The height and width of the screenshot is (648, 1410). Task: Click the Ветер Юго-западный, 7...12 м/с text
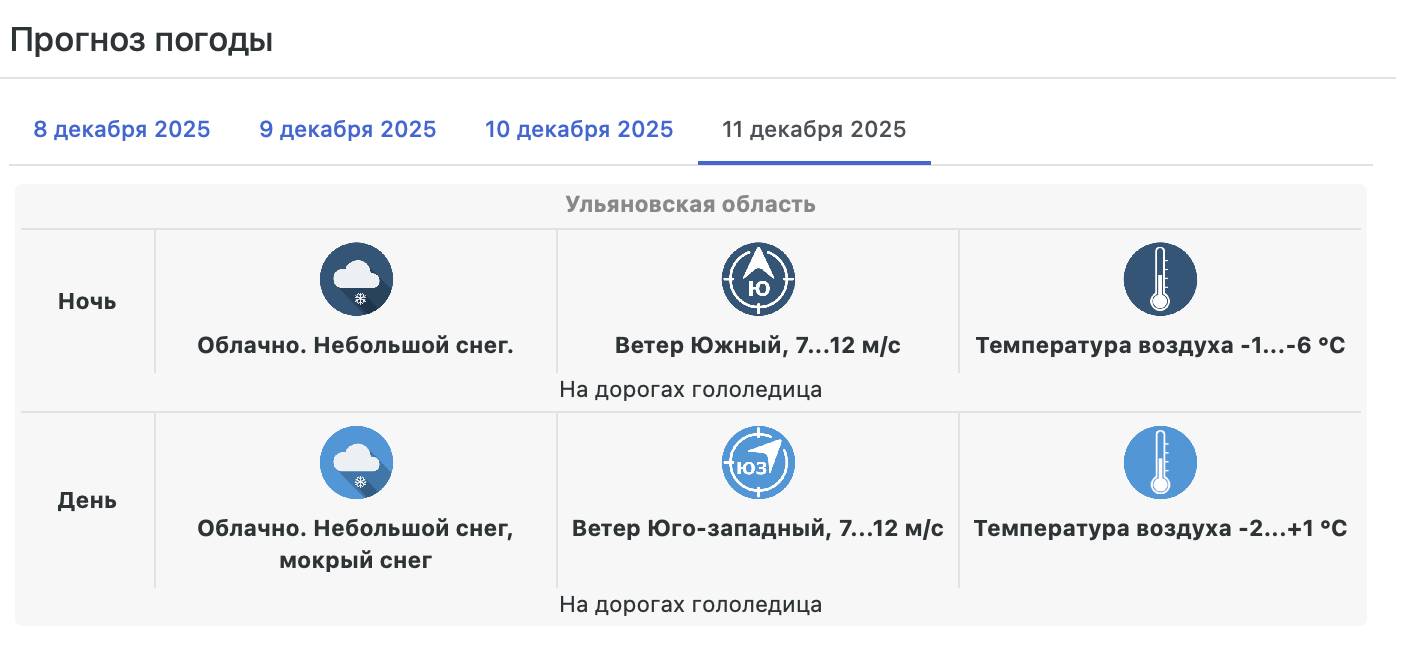(758, 528)
